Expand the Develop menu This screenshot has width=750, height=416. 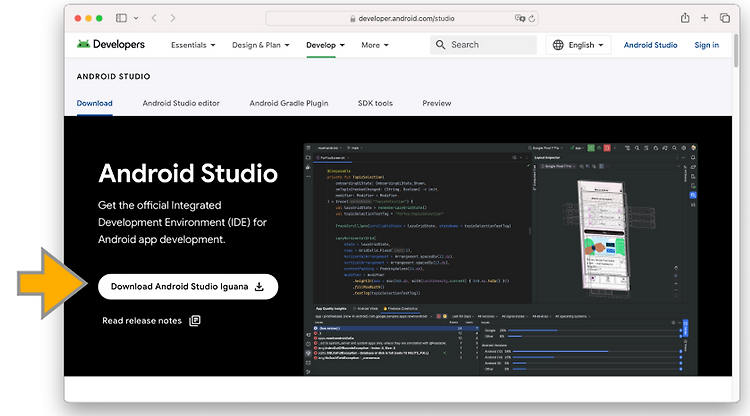pyautogui.click(x=325, y=45)
